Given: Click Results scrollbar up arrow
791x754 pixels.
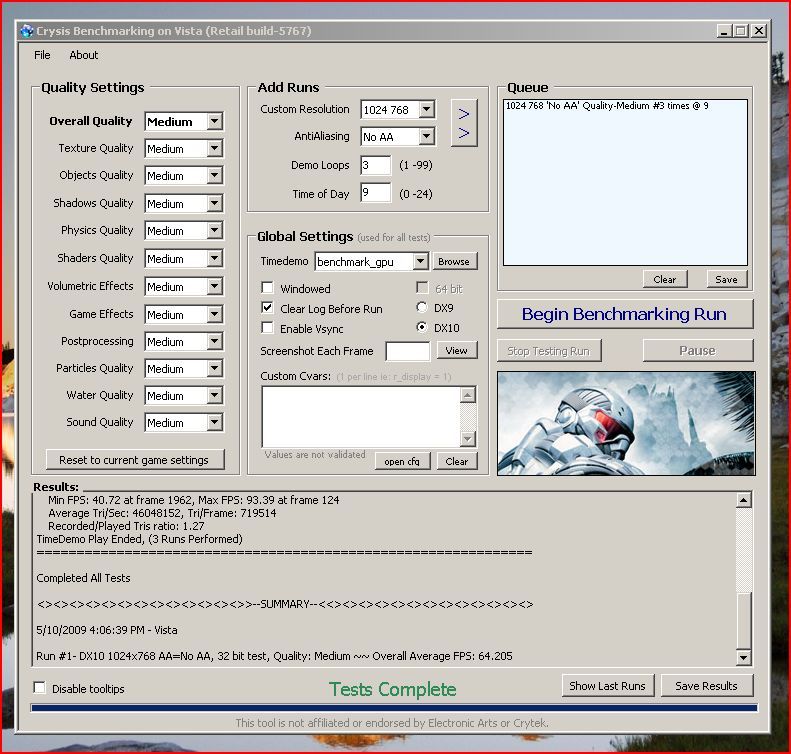Looking at the screenshot, I should (744, 500).
